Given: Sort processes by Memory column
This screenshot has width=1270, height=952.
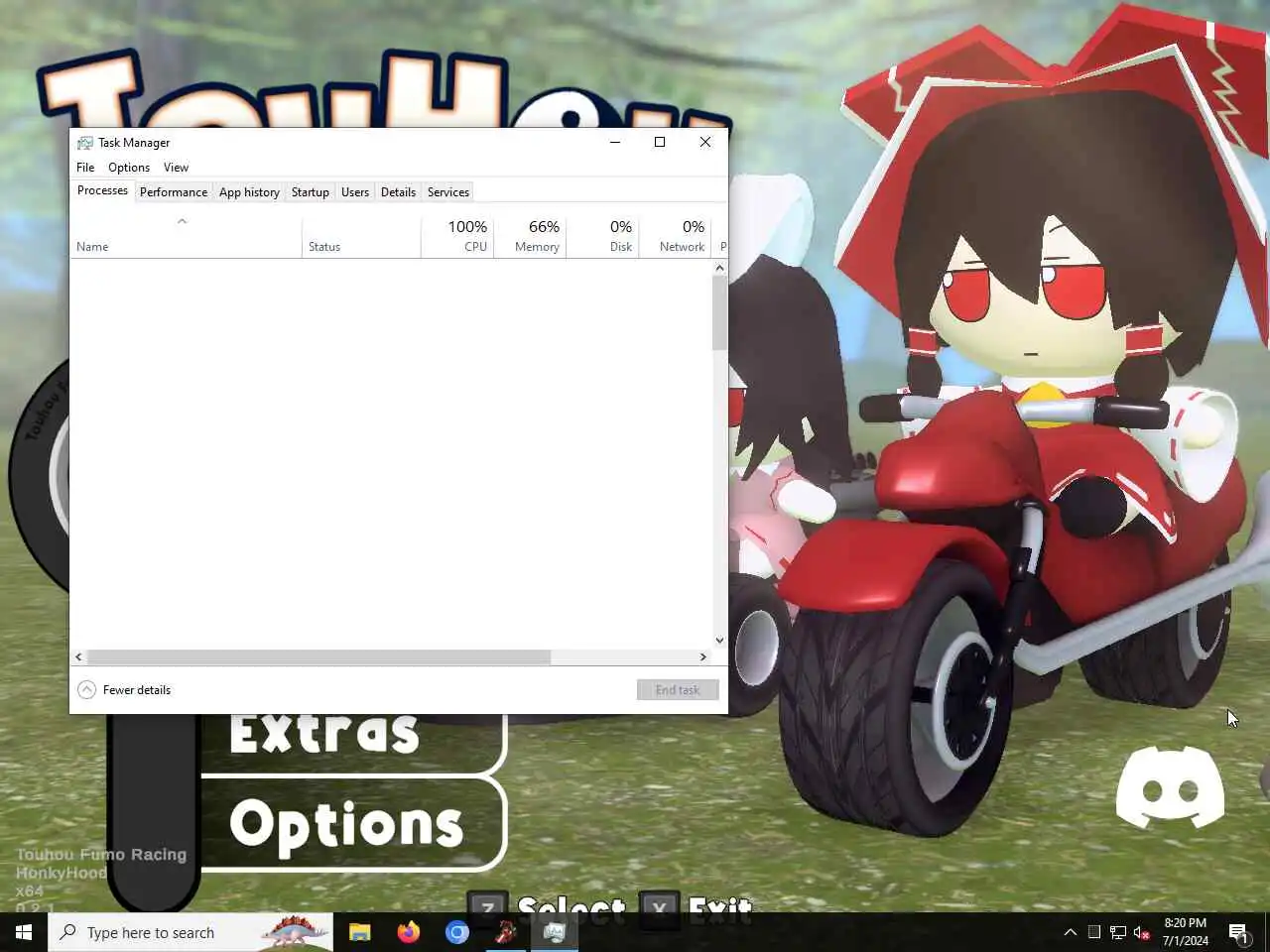Looking at the screenshot, I should point(530,237).
